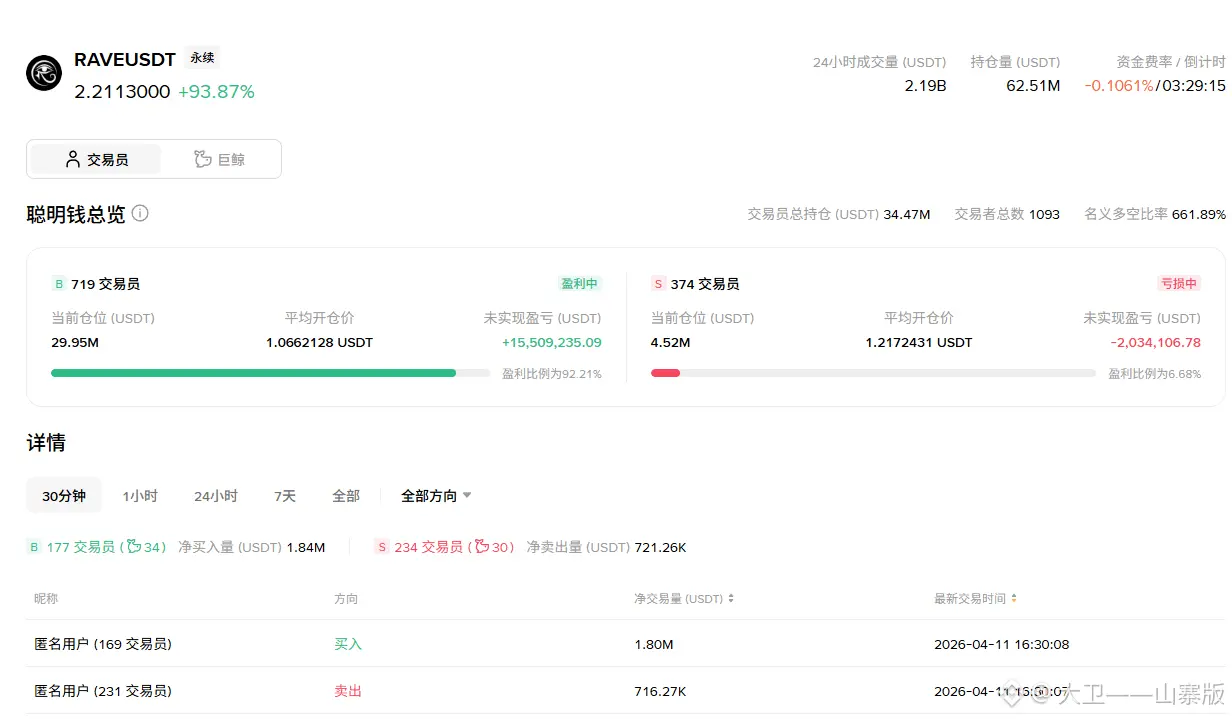
Task: Click the whale icon next to 30
Action: (482, 547)
